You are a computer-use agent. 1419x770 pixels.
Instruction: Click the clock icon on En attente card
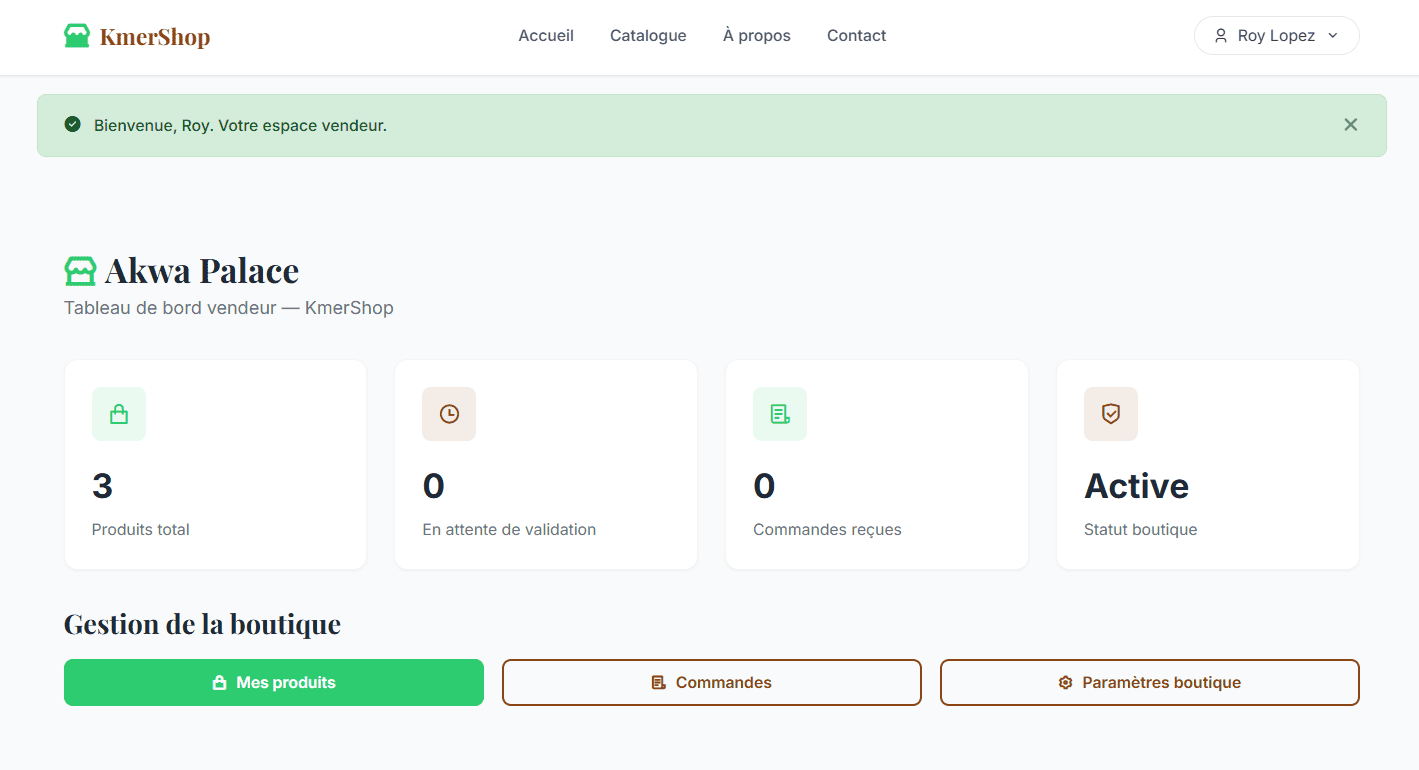[x=449, y=414]
